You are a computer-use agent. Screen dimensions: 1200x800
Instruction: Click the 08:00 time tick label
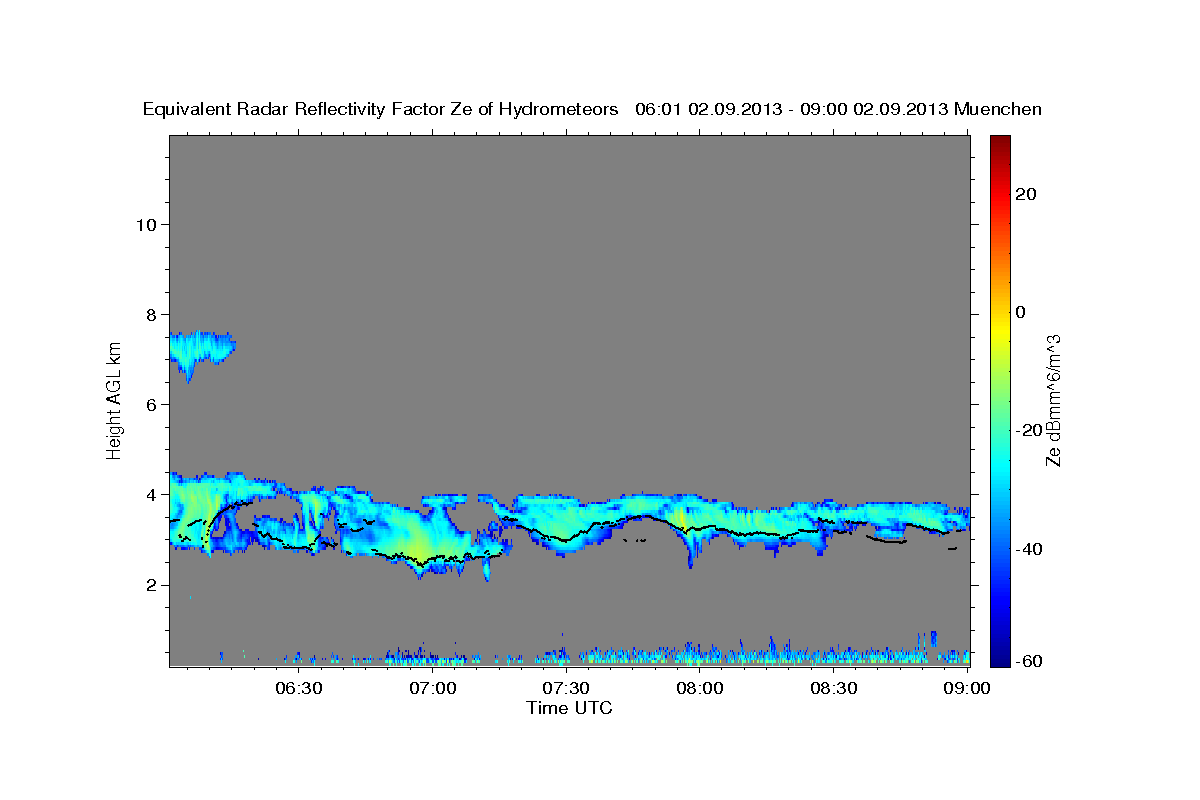coord(700,688)
